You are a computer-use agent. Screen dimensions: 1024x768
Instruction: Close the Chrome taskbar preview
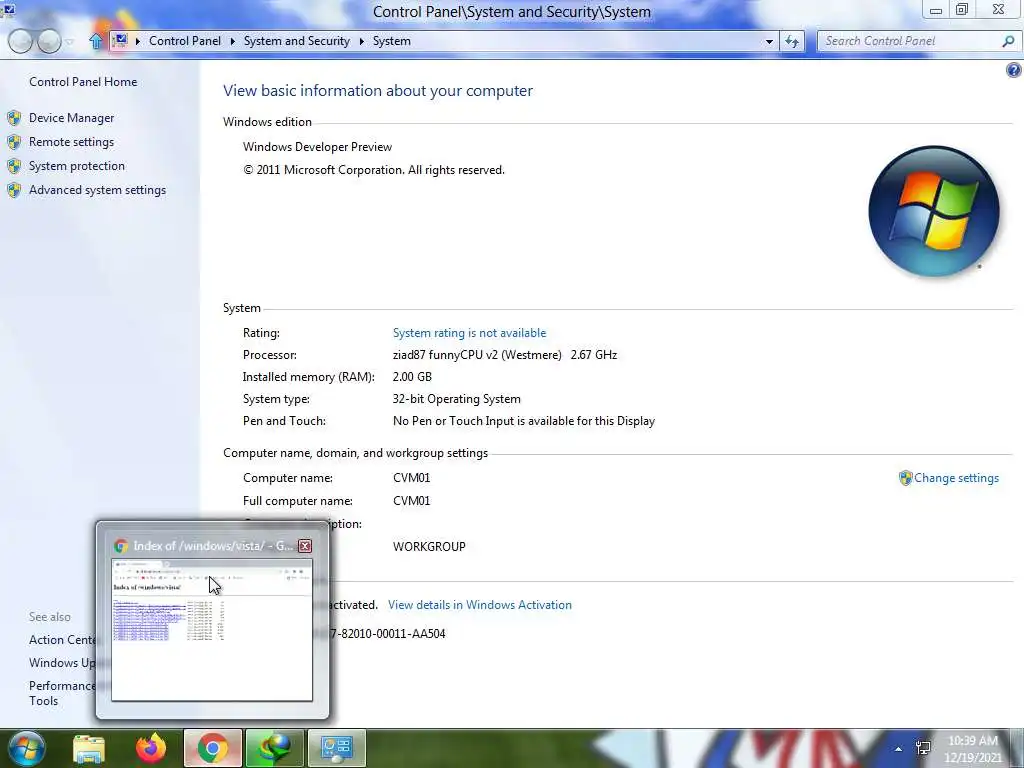(x=305, y=546)
